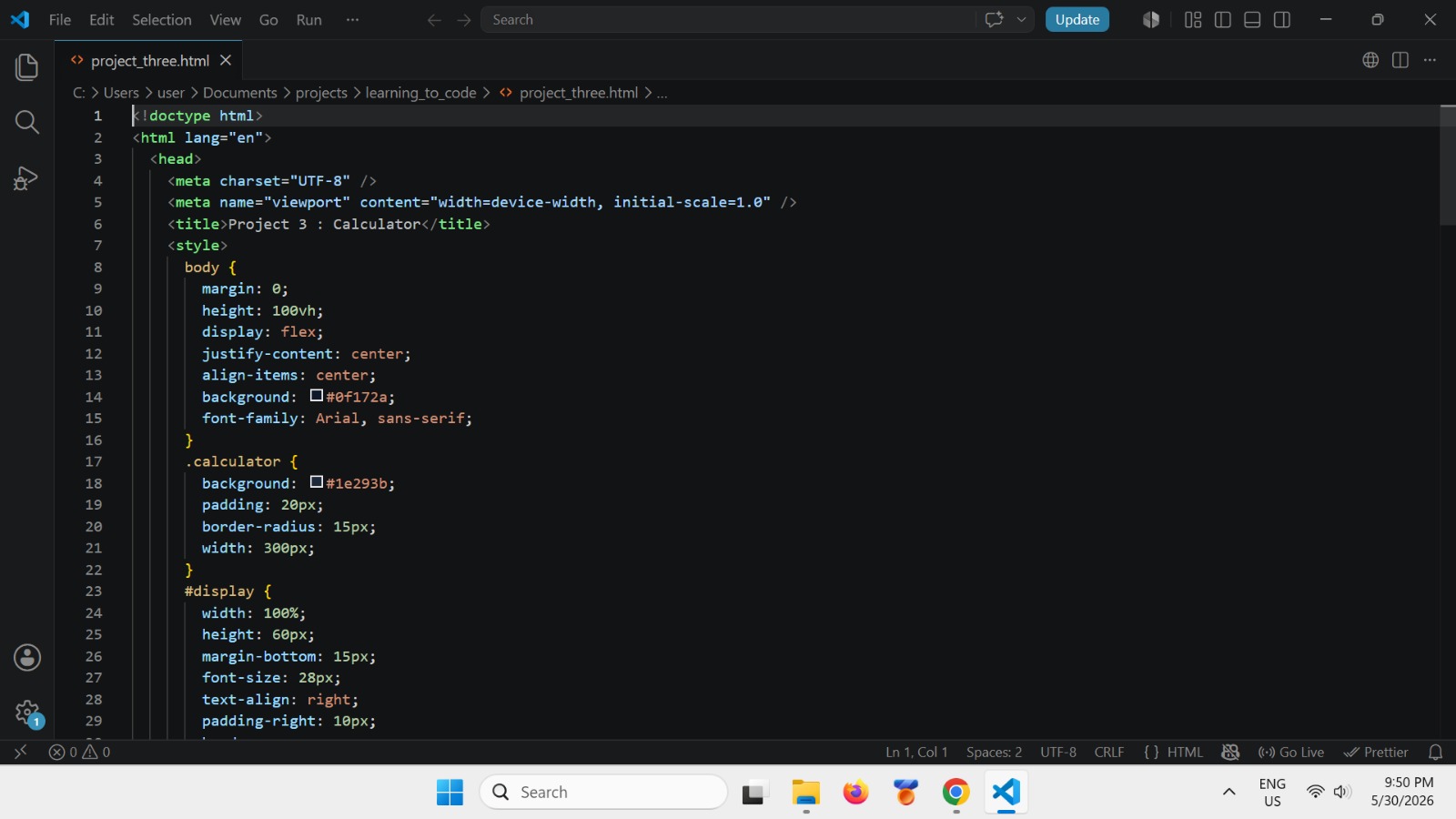1456x819 pixels.
Task: Click the #0f172a color swatch
Action: pyautogui.click(x=317, y=396)
